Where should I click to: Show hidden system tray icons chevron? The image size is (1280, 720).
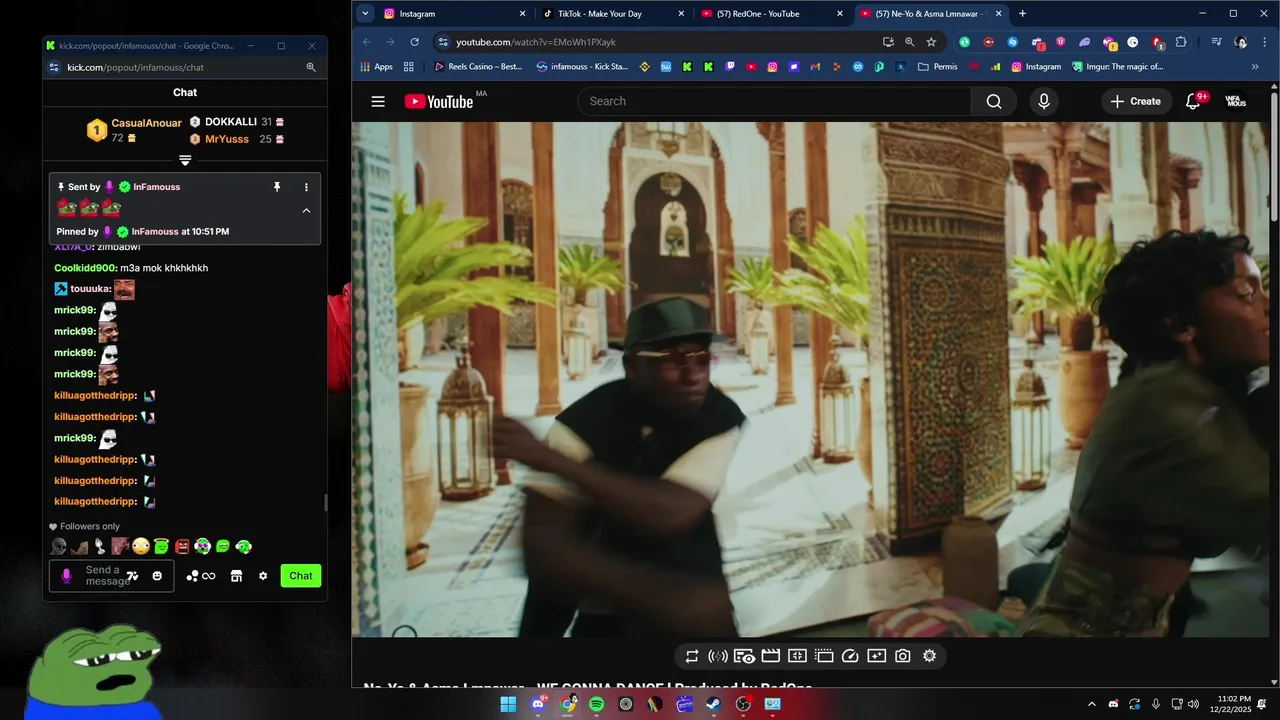pos(1091,704)
